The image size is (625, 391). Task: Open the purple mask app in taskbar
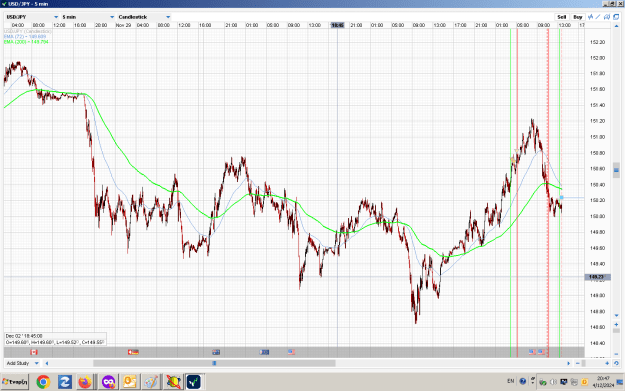click(108, 382)
